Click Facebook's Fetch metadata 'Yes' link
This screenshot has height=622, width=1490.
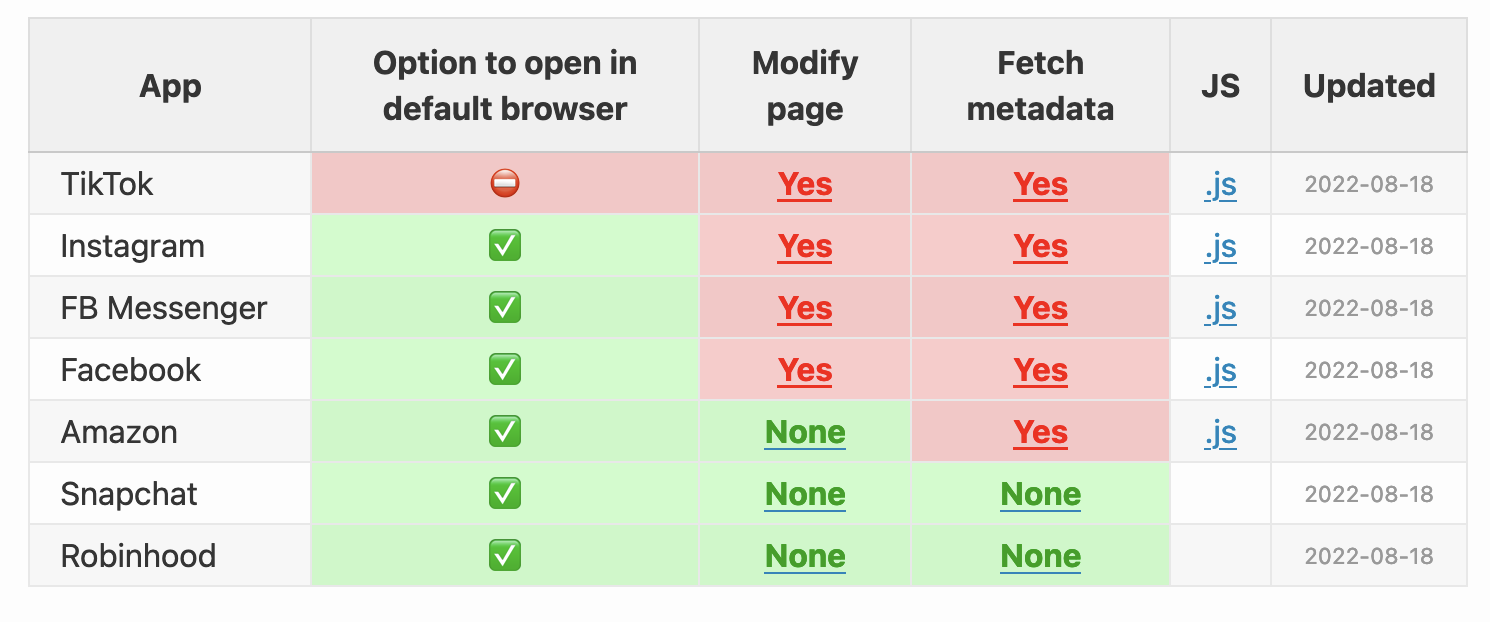coord(1040,371)
